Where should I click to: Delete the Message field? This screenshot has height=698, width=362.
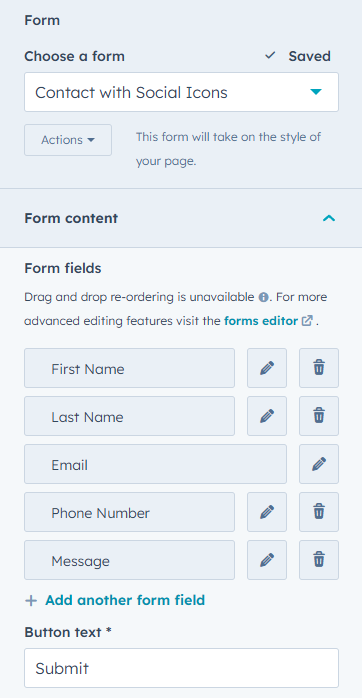pos(319,560)
